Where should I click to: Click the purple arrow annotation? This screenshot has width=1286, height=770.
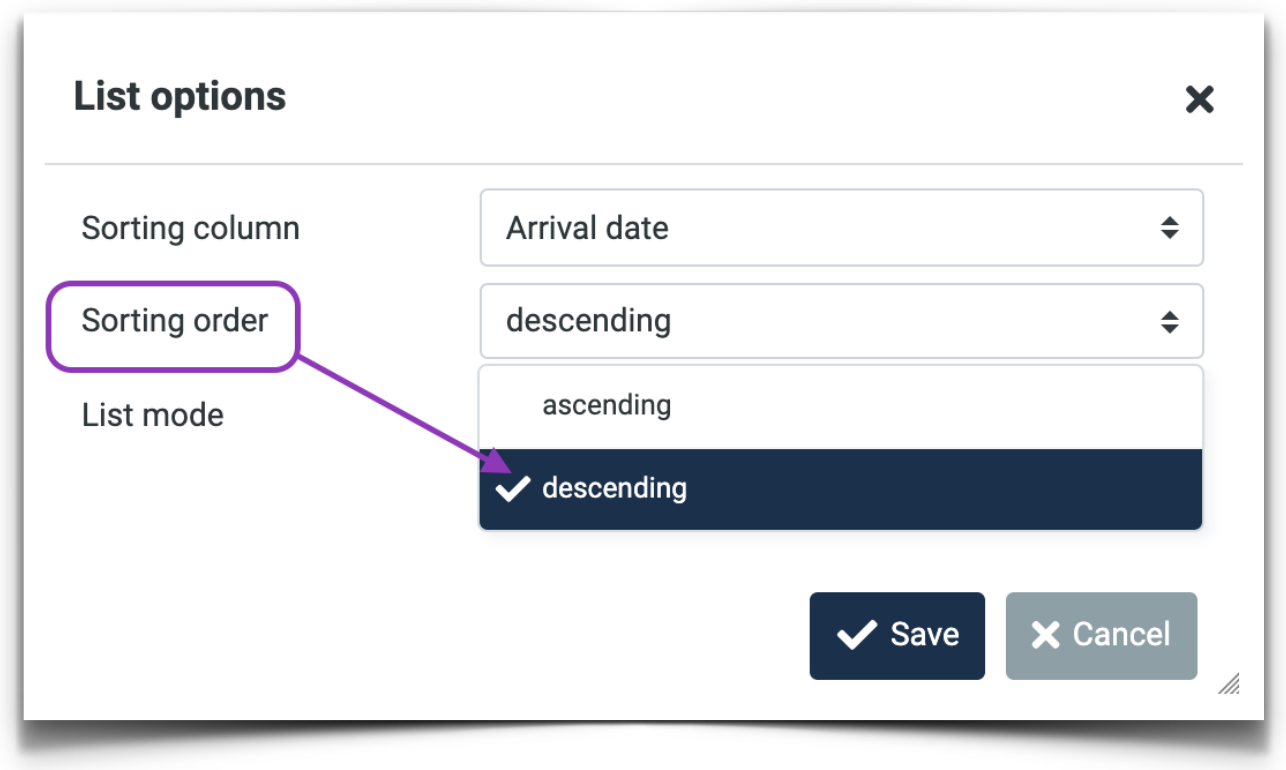(x=400, y=410)
